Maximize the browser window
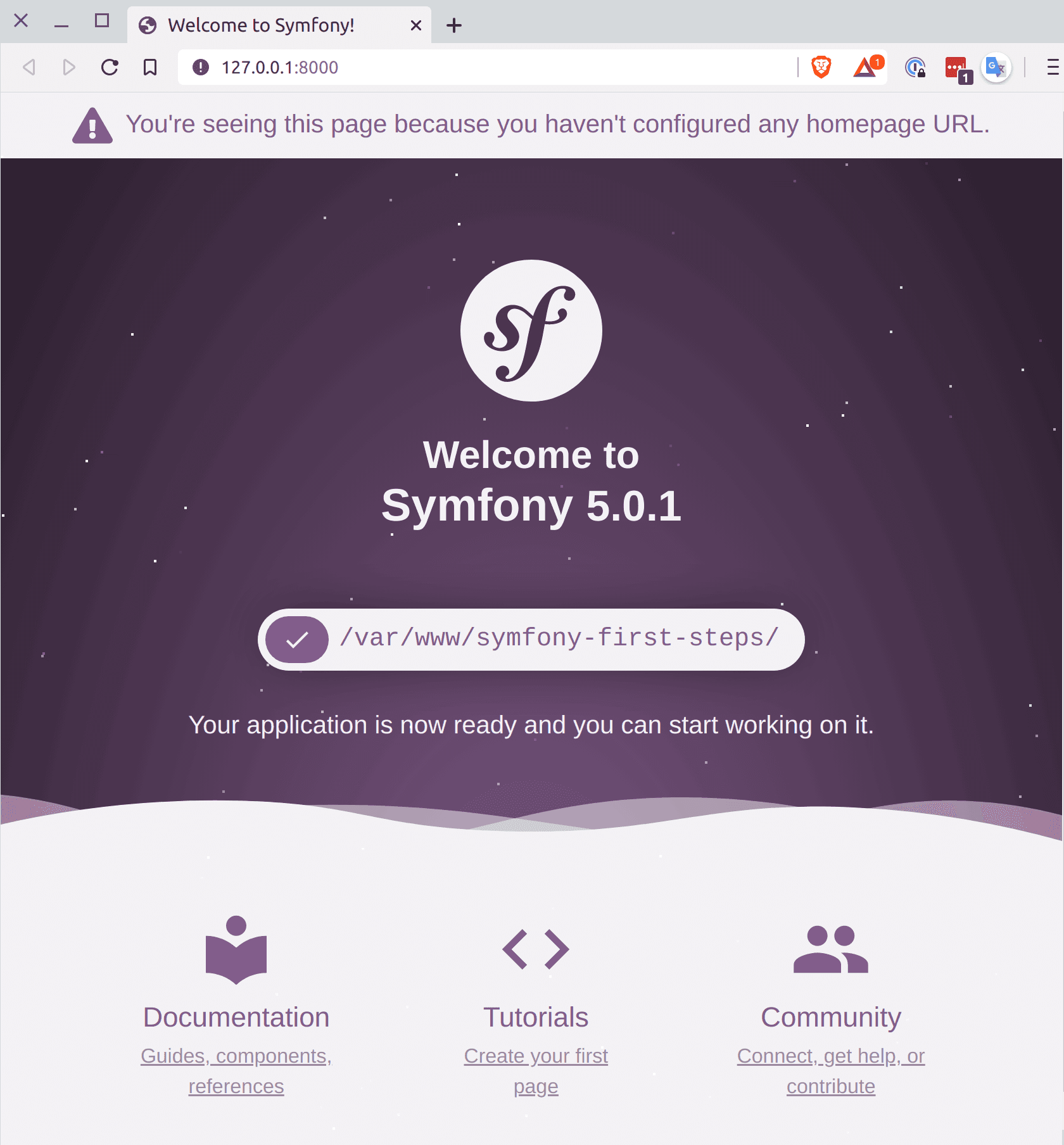1064x1145 pixels. pos(102,21)
